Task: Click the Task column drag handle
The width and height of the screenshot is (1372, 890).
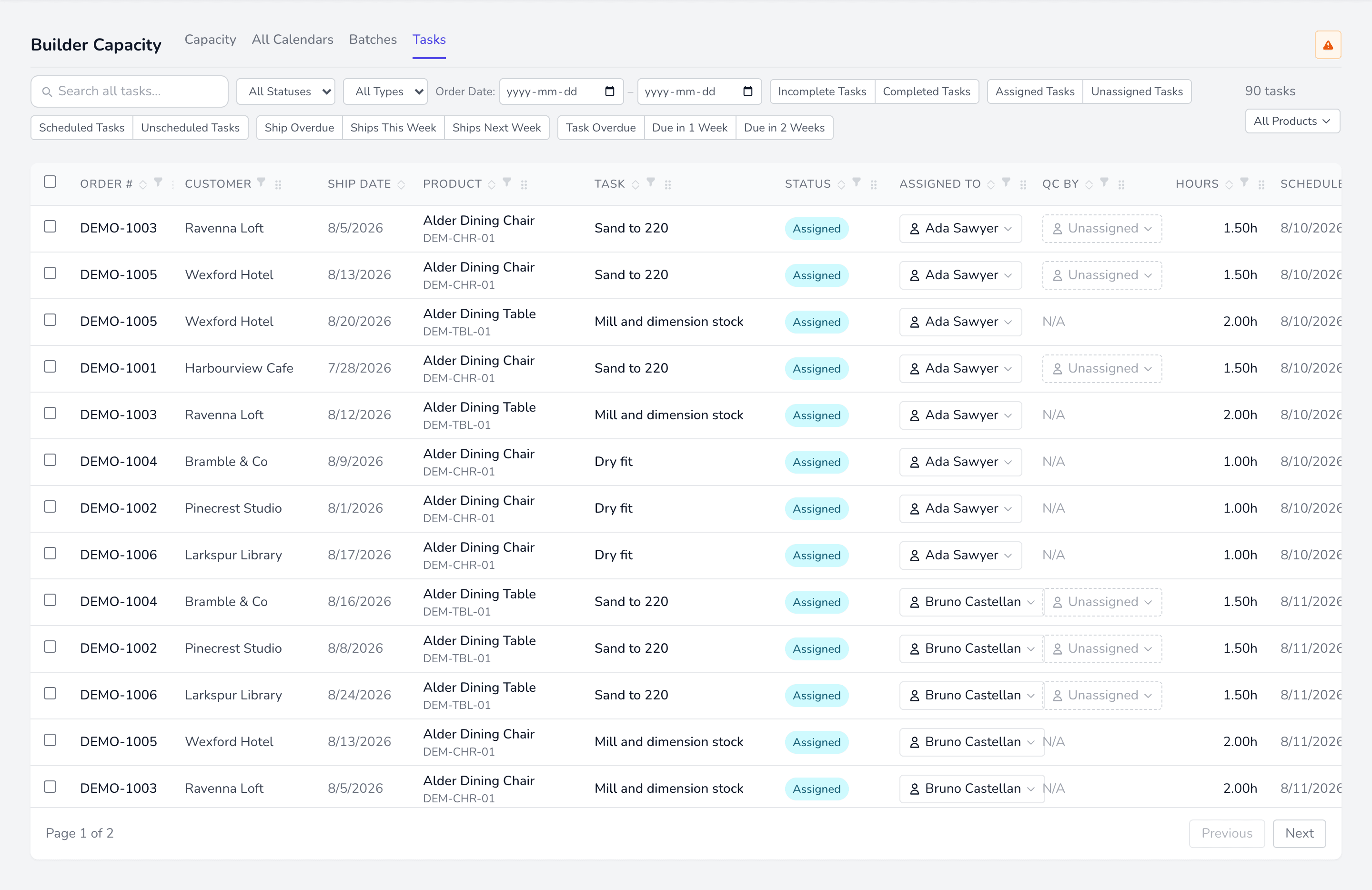Action: click(x=667, y=184)
